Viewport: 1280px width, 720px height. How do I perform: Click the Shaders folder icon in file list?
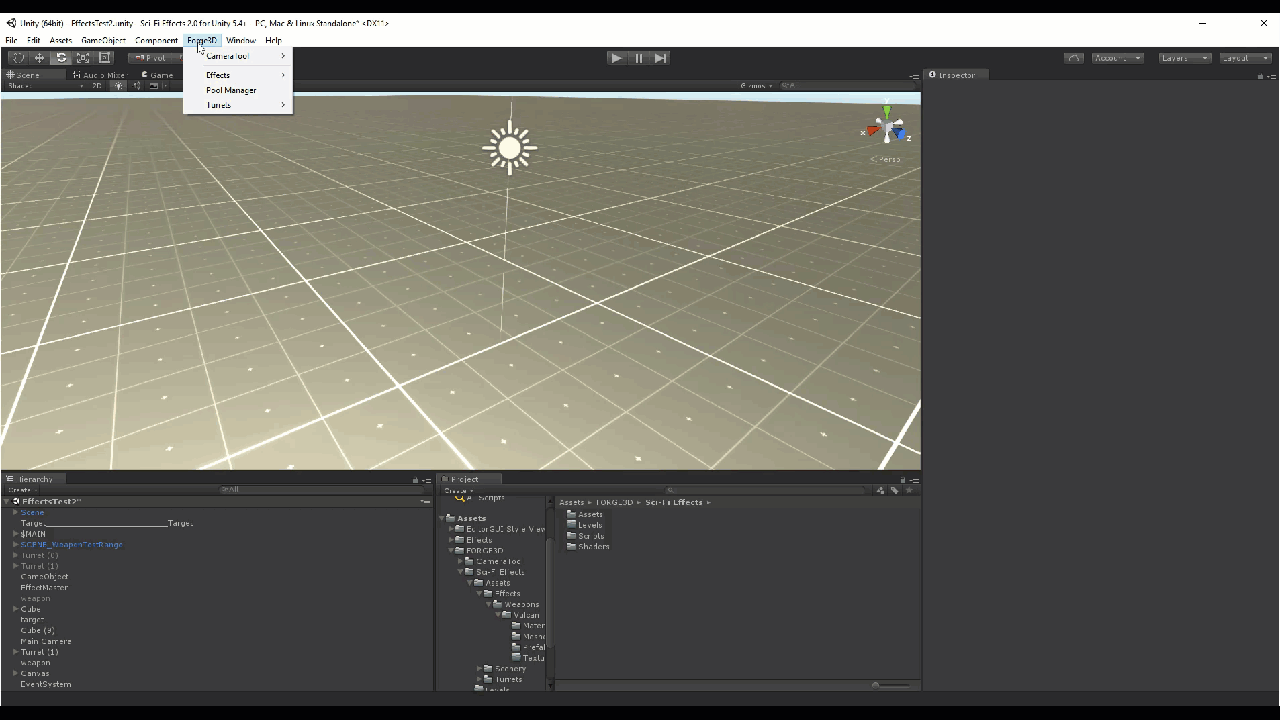click(x=572, y=547)
